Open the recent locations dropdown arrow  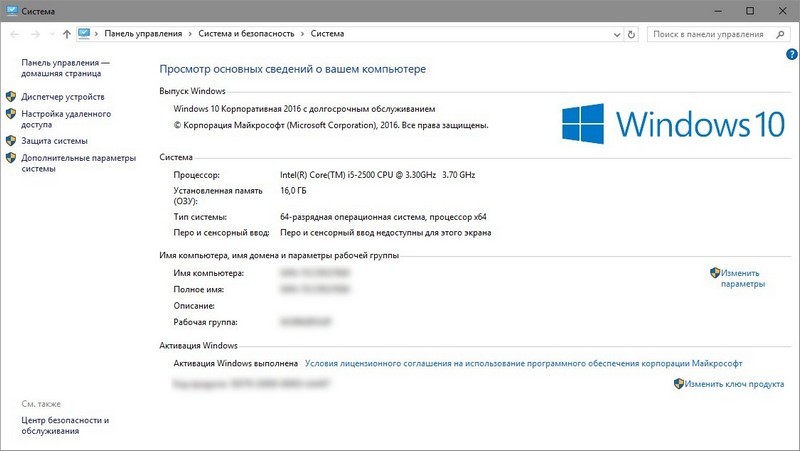coord(52,34)
